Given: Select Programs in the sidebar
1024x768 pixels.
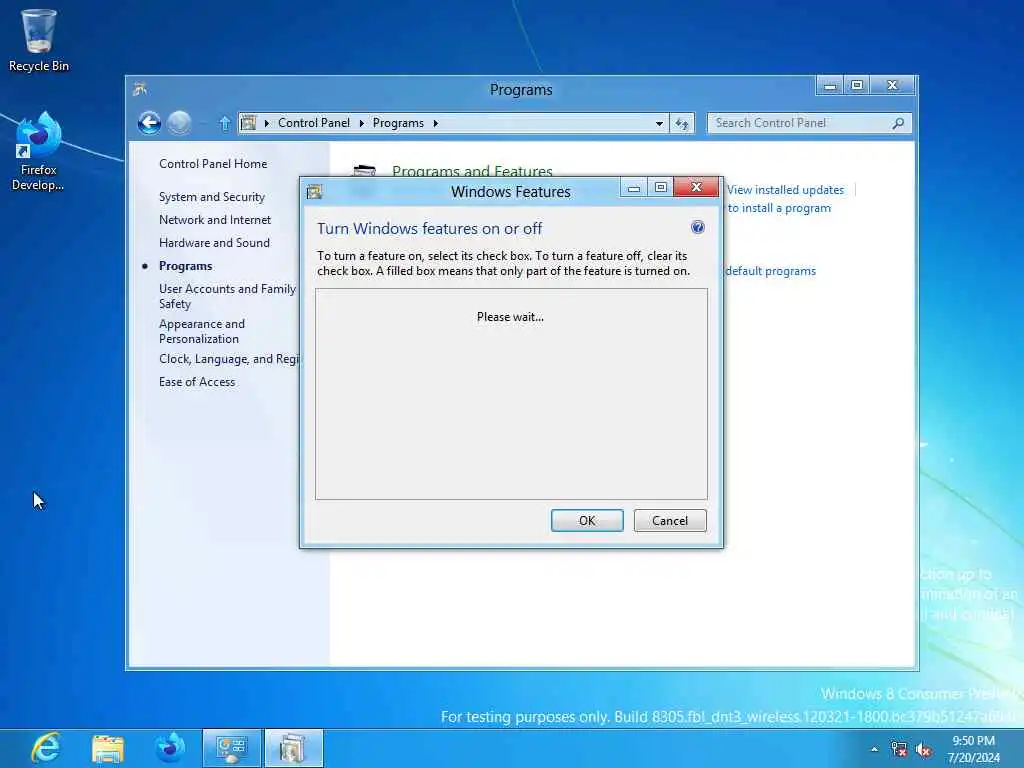Looking at the screenshot, I should (185, 266).
